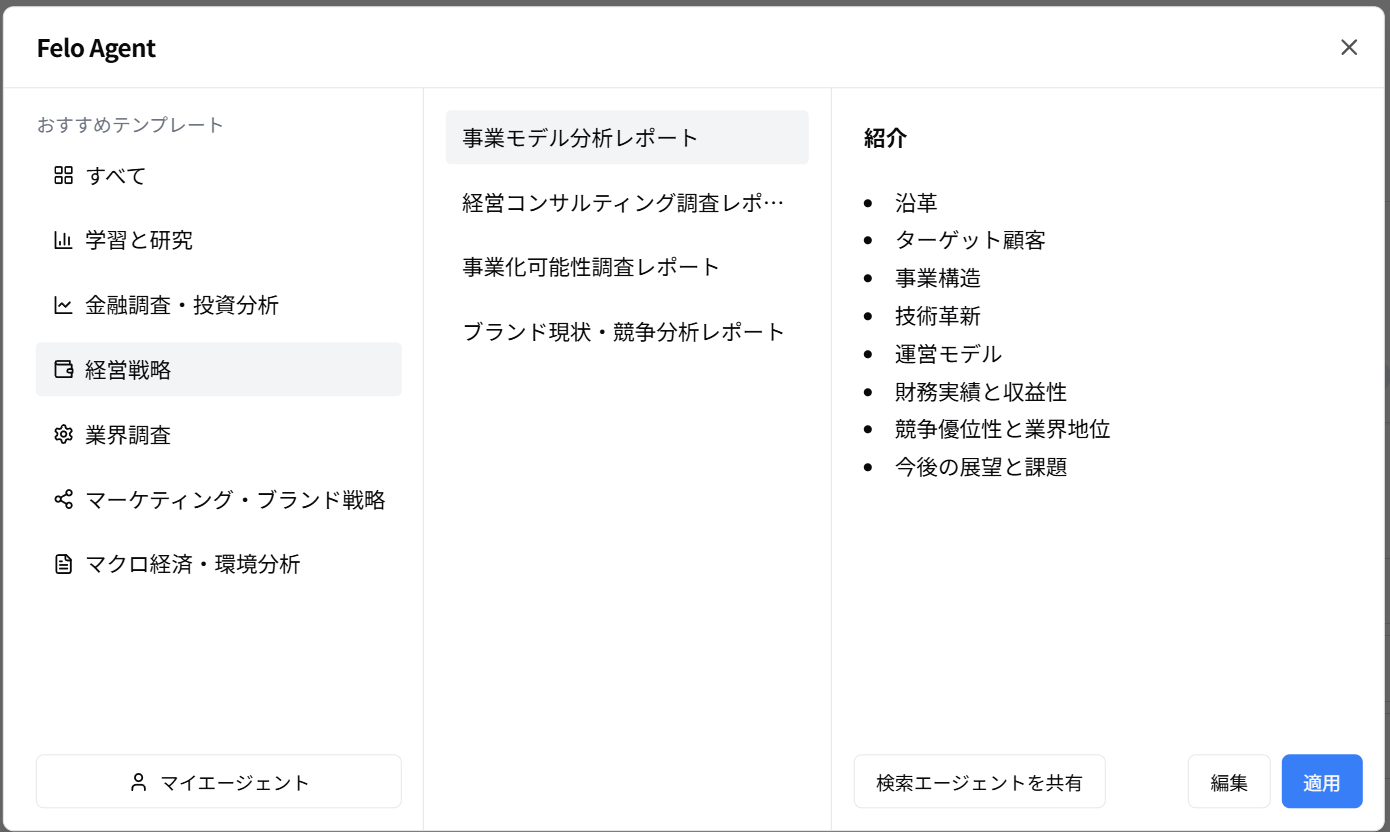Image resolution: width=1390 pixels, height=832 pixels.
Task: Click the 今後の展望と課題 list item
Action: (981, 467)
